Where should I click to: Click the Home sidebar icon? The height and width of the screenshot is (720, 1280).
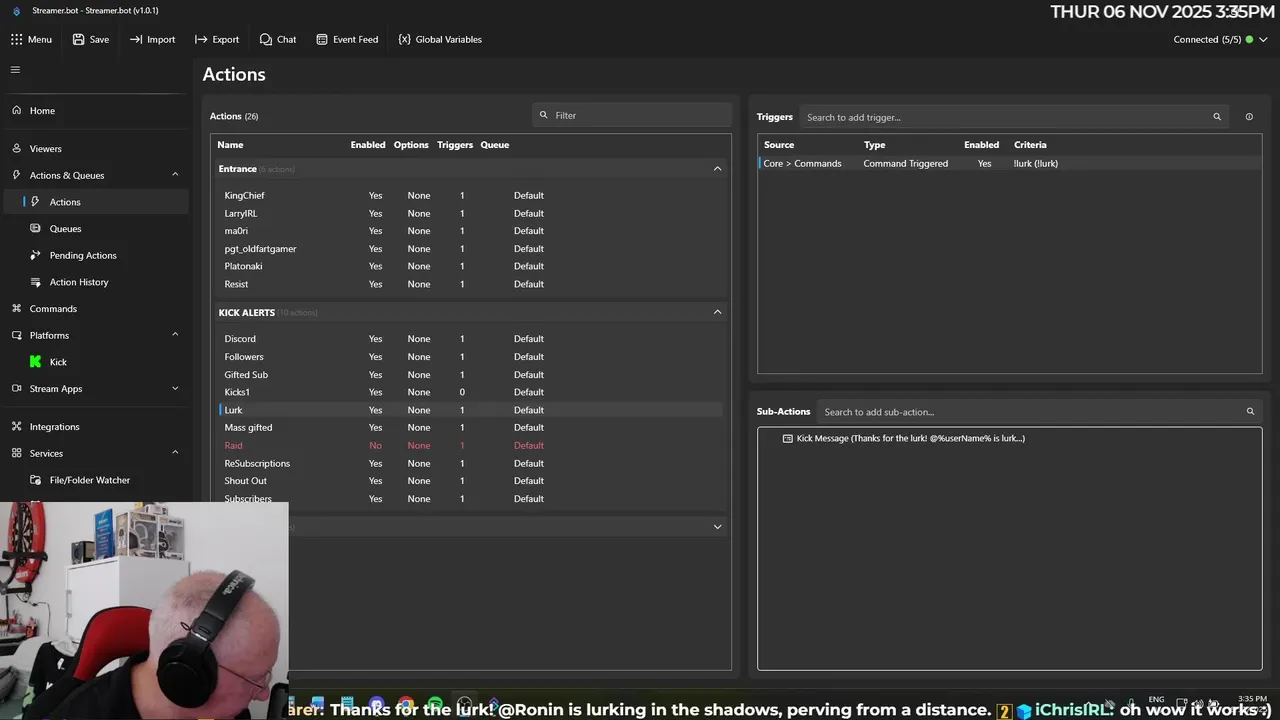click(16, 110)
